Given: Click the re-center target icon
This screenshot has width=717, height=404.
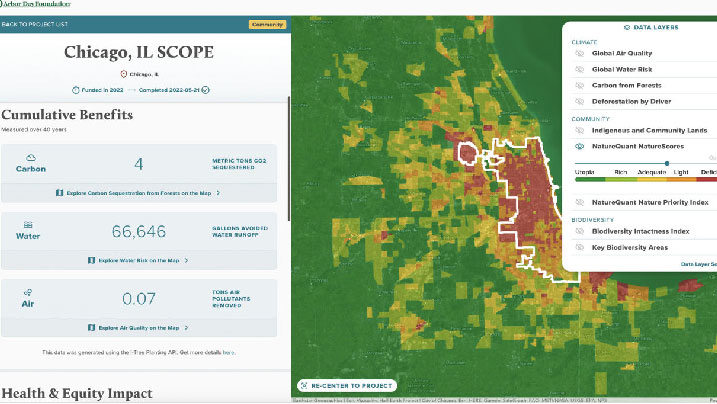Looking at the screenshot, I should [x=305, y=386].
